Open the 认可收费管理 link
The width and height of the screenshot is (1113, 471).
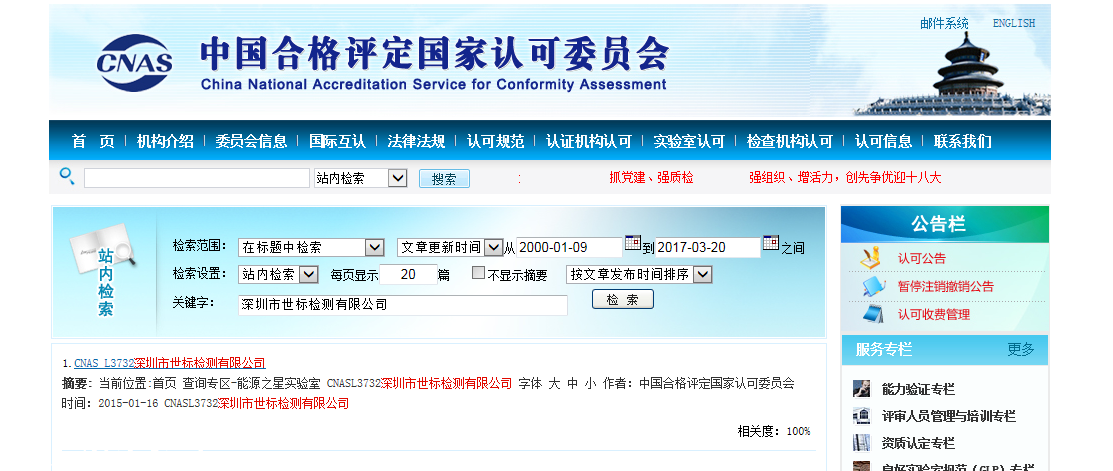coord(933,314)
